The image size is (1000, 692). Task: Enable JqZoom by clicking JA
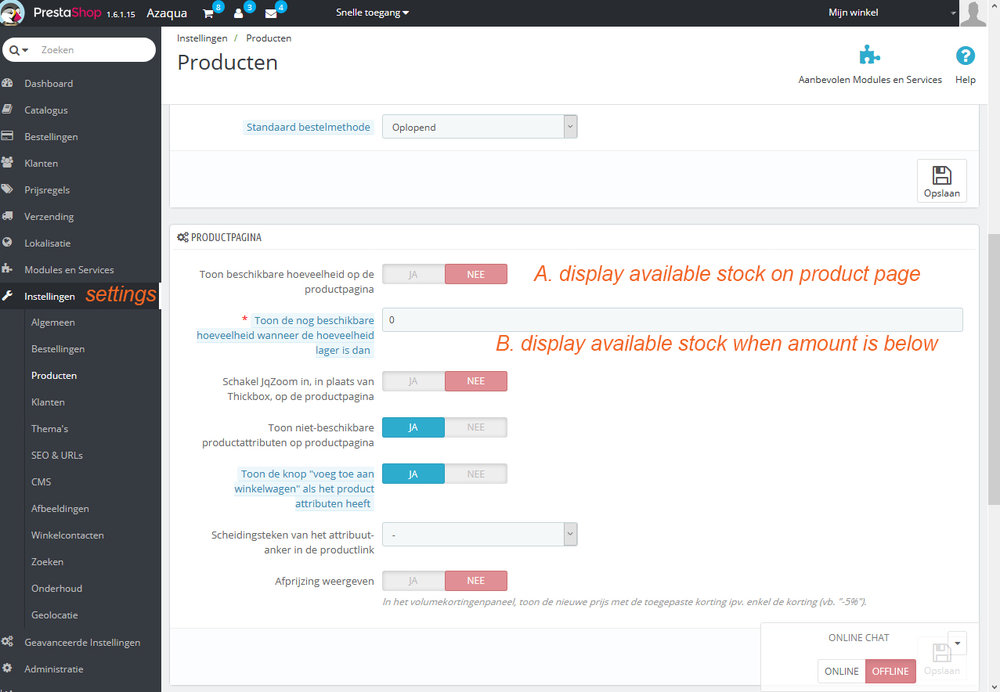tap(413, 381)
